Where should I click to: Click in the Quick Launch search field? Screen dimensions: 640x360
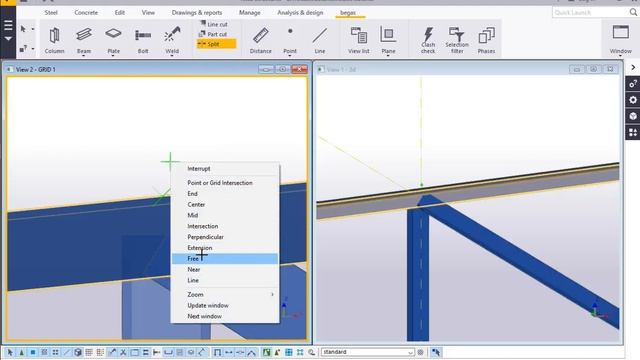[x=591, y=13]
